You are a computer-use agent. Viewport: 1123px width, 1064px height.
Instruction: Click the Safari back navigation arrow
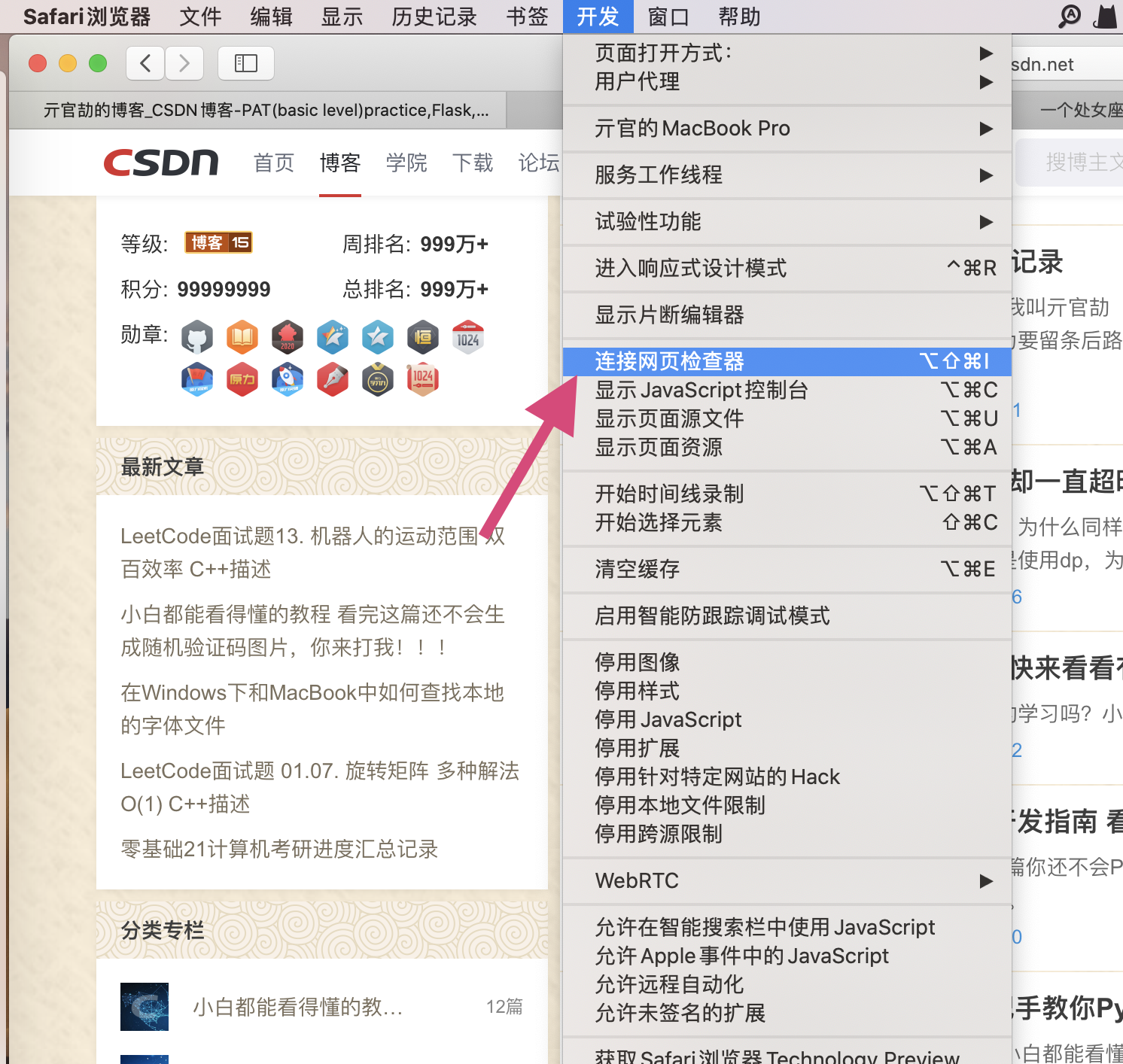click(x=145, y=63)
